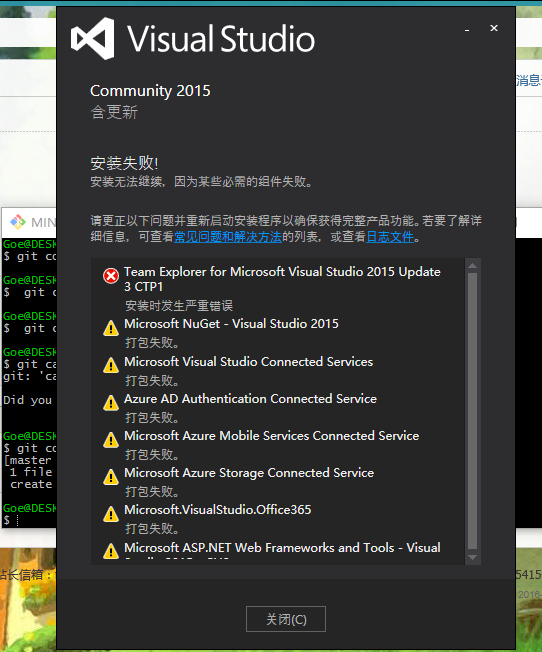Click the red error icon beside Team Explorer
The image size is (542, 652).
coord(111,276)
